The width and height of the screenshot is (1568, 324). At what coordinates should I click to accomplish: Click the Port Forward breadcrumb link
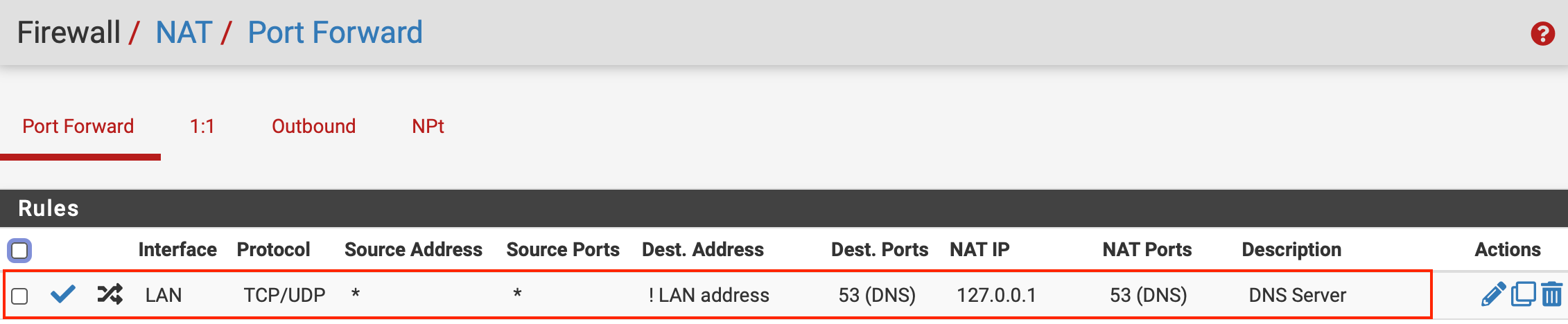coord(335,33)
